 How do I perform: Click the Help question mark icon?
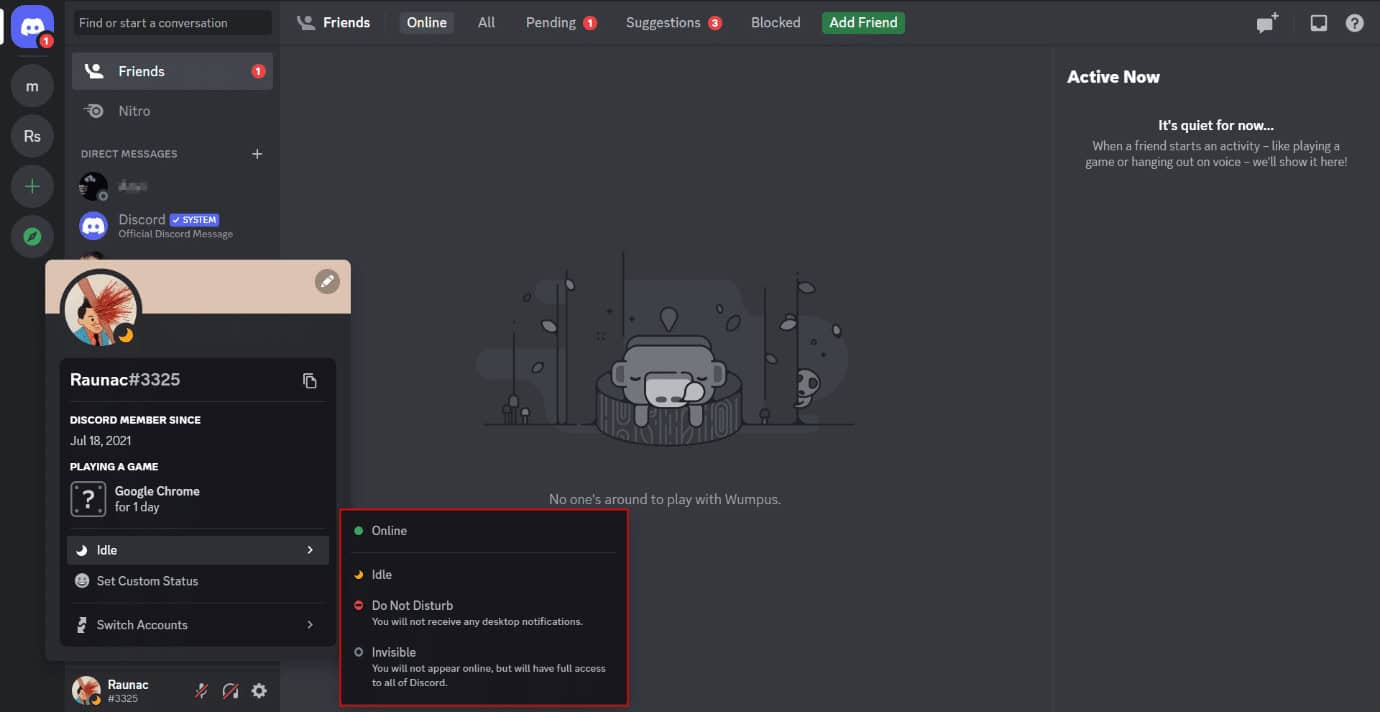coord(1354,23)
